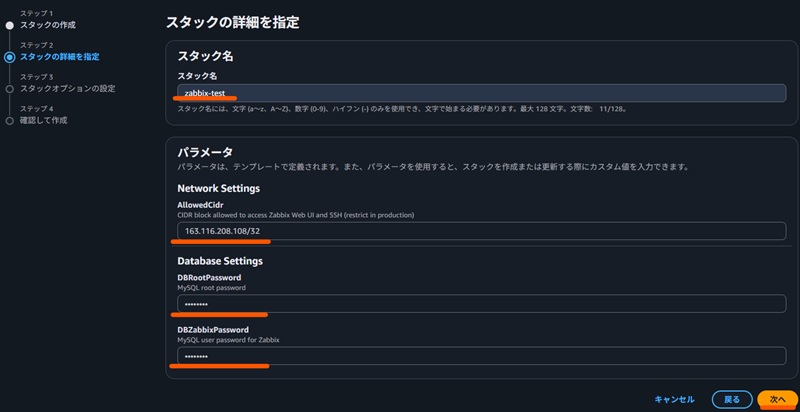This screenshot has width=800, height=412.
Task: Open スタックオプションの設定 step
Action: coord(67,89)
